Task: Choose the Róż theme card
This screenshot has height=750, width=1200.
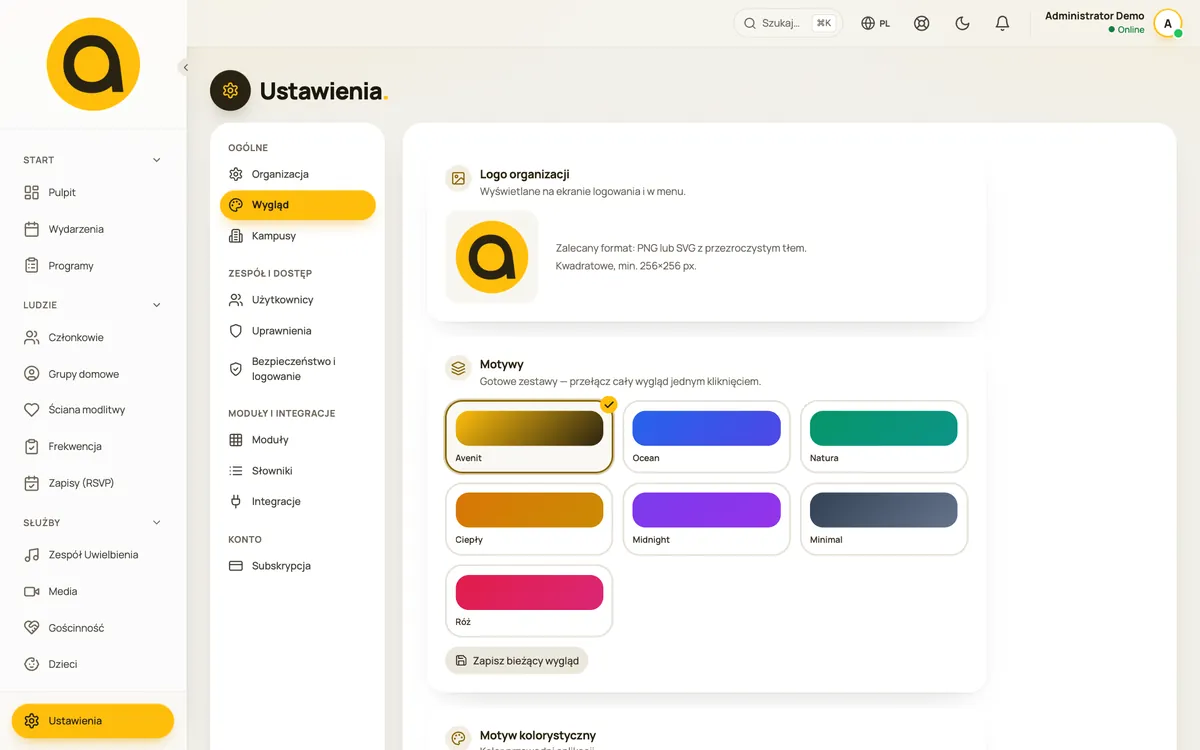Action: (x=529, y=601)
